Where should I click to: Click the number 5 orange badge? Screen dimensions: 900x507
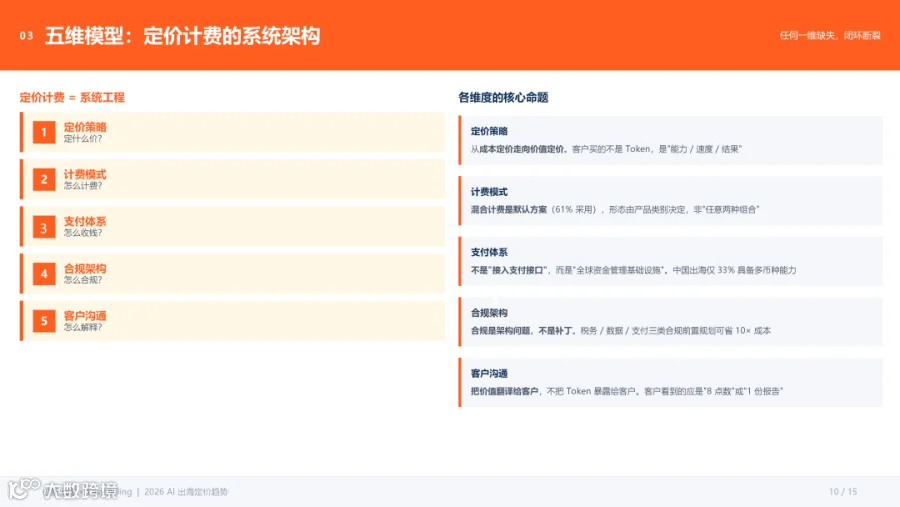44,321
